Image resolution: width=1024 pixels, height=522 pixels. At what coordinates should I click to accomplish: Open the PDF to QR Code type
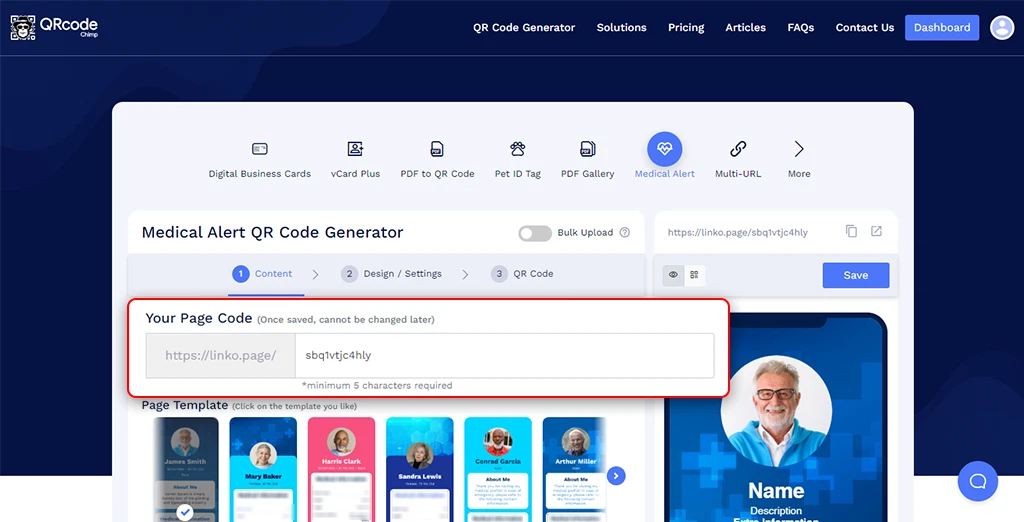coord(437,149)
